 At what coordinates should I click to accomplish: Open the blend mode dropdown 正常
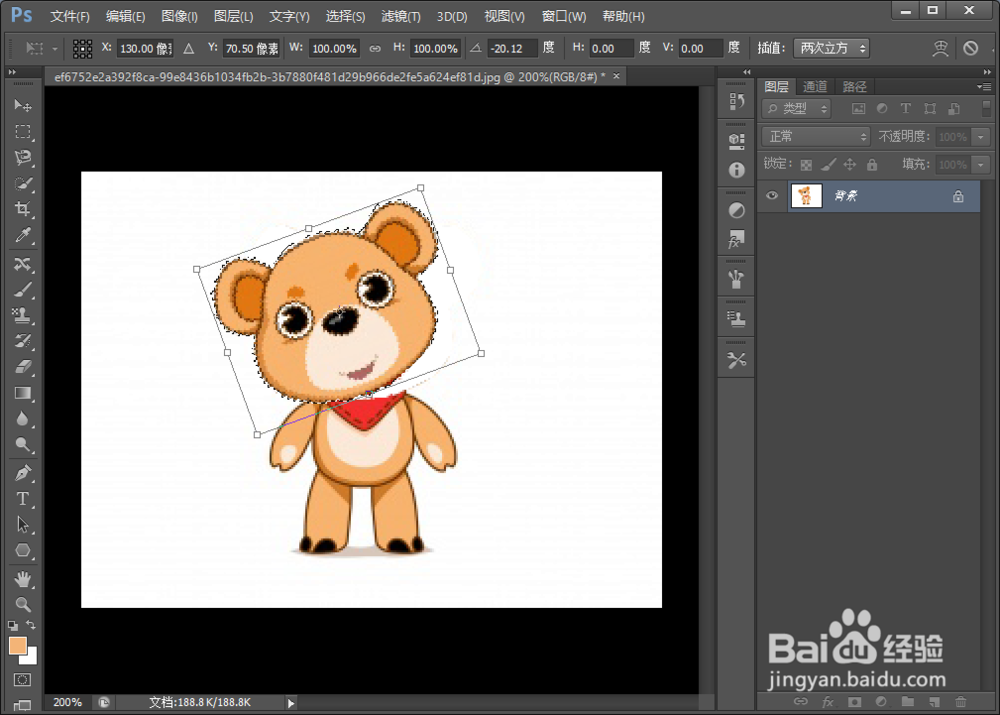pos(816,136)
